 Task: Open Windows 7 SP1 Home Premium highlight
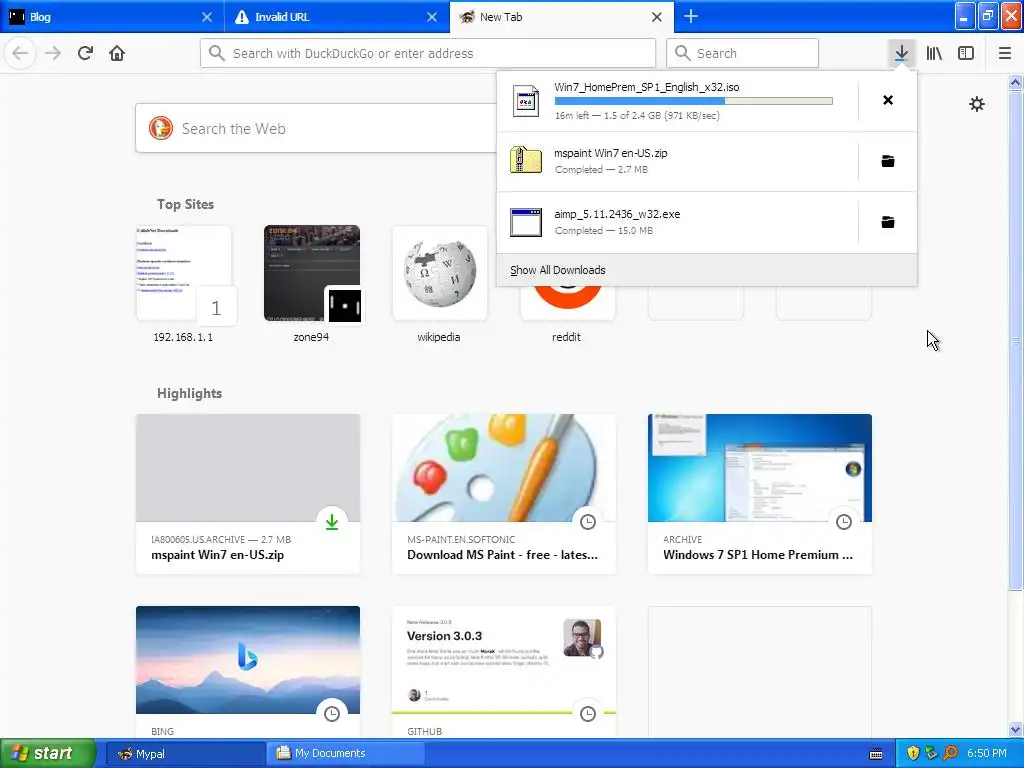760,494
